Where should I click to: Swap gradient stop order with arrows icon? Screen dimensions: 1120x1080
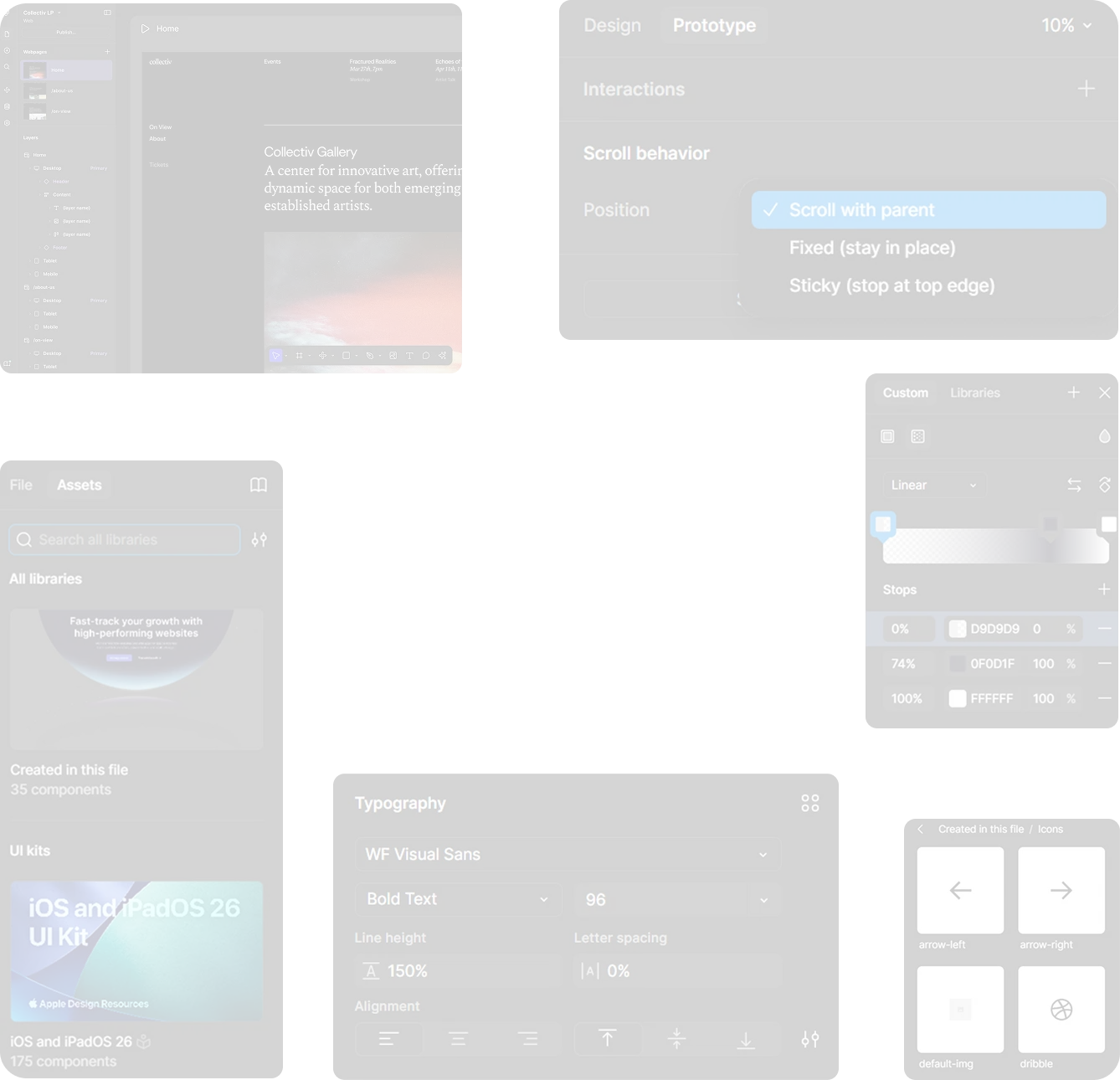(x=1074, y=485)
